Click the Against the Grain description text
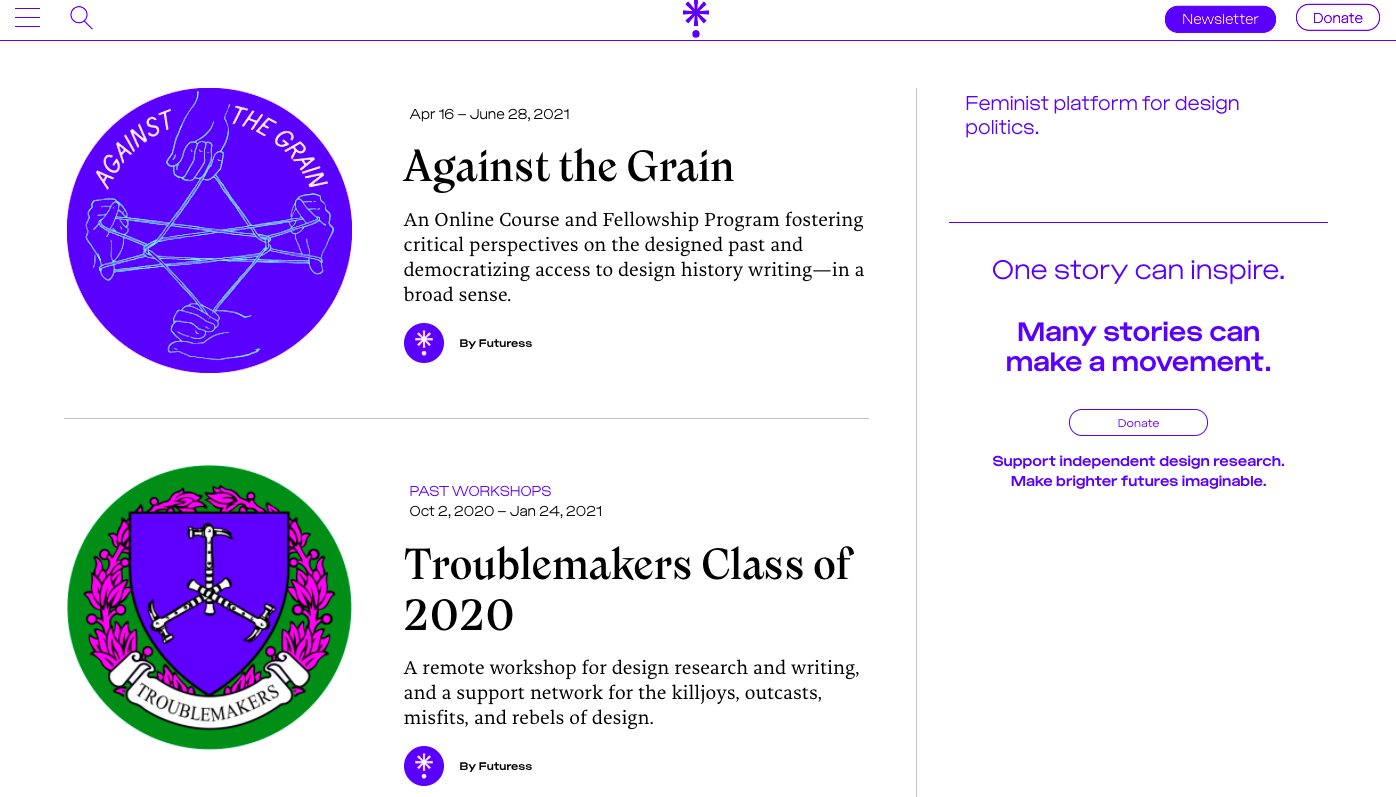The image size is (1396, 797). (x=633, y=257)
